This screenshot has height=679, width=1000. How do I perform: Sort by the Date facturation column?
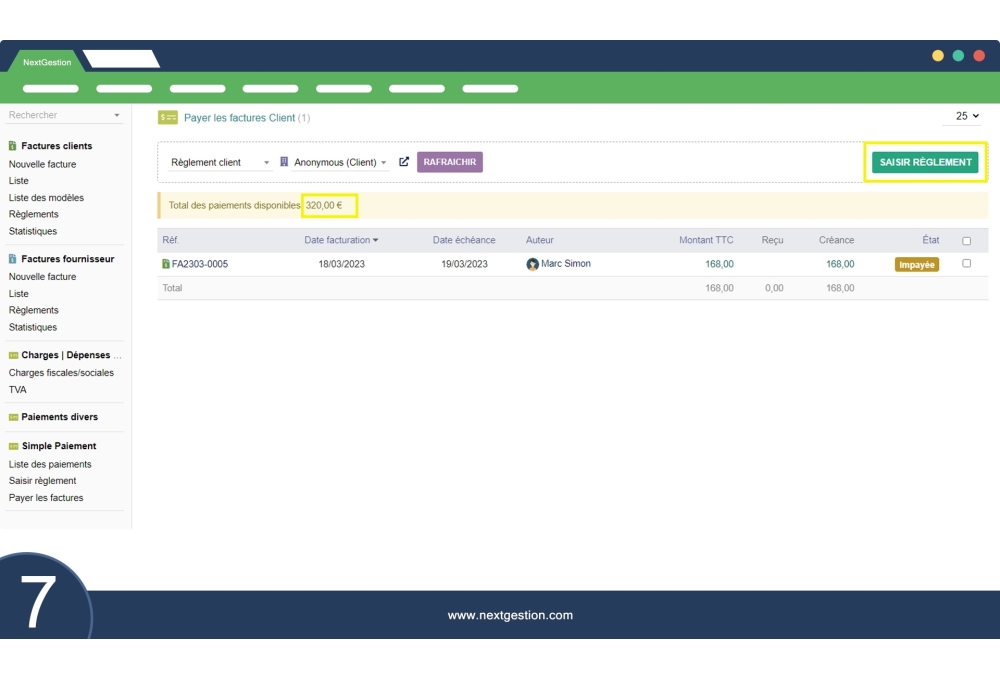341,240
